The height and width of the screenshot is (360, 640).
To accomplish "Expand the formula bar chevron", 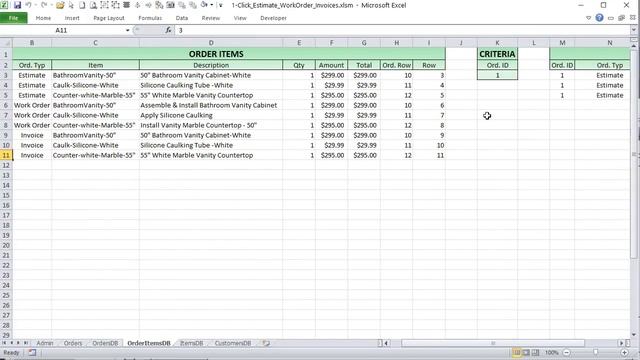I will point(633,30).
